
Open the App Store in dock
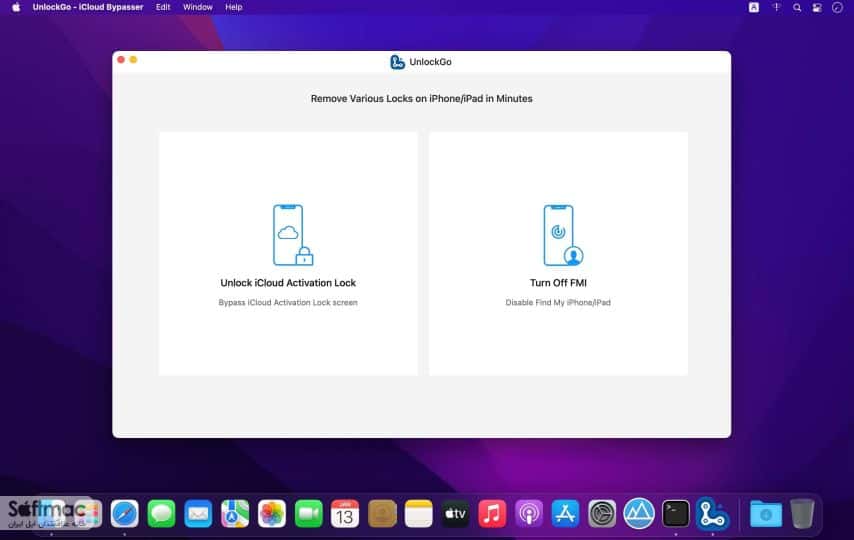(x=565, y=514)
